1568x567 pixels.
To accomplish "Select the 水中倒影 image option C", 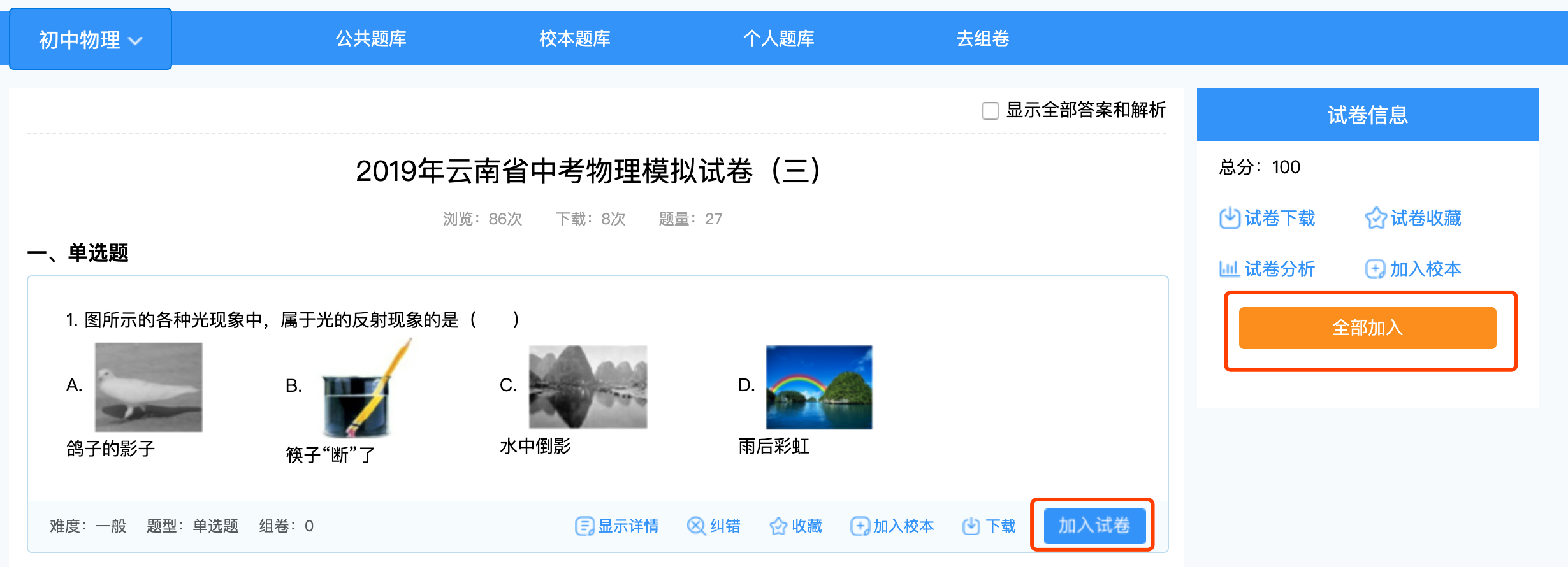I will pyautogui.click(x=588, y=387).
